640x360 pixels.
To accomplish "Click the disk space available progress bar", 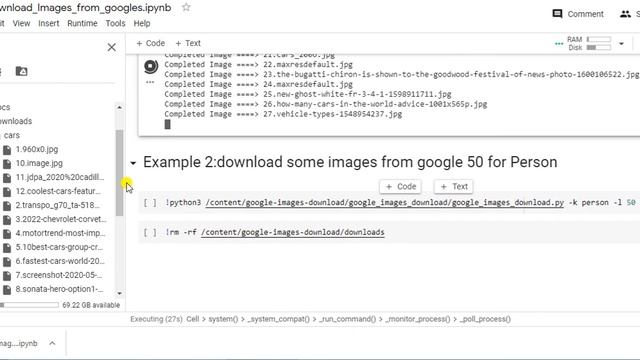I will 29,305.
